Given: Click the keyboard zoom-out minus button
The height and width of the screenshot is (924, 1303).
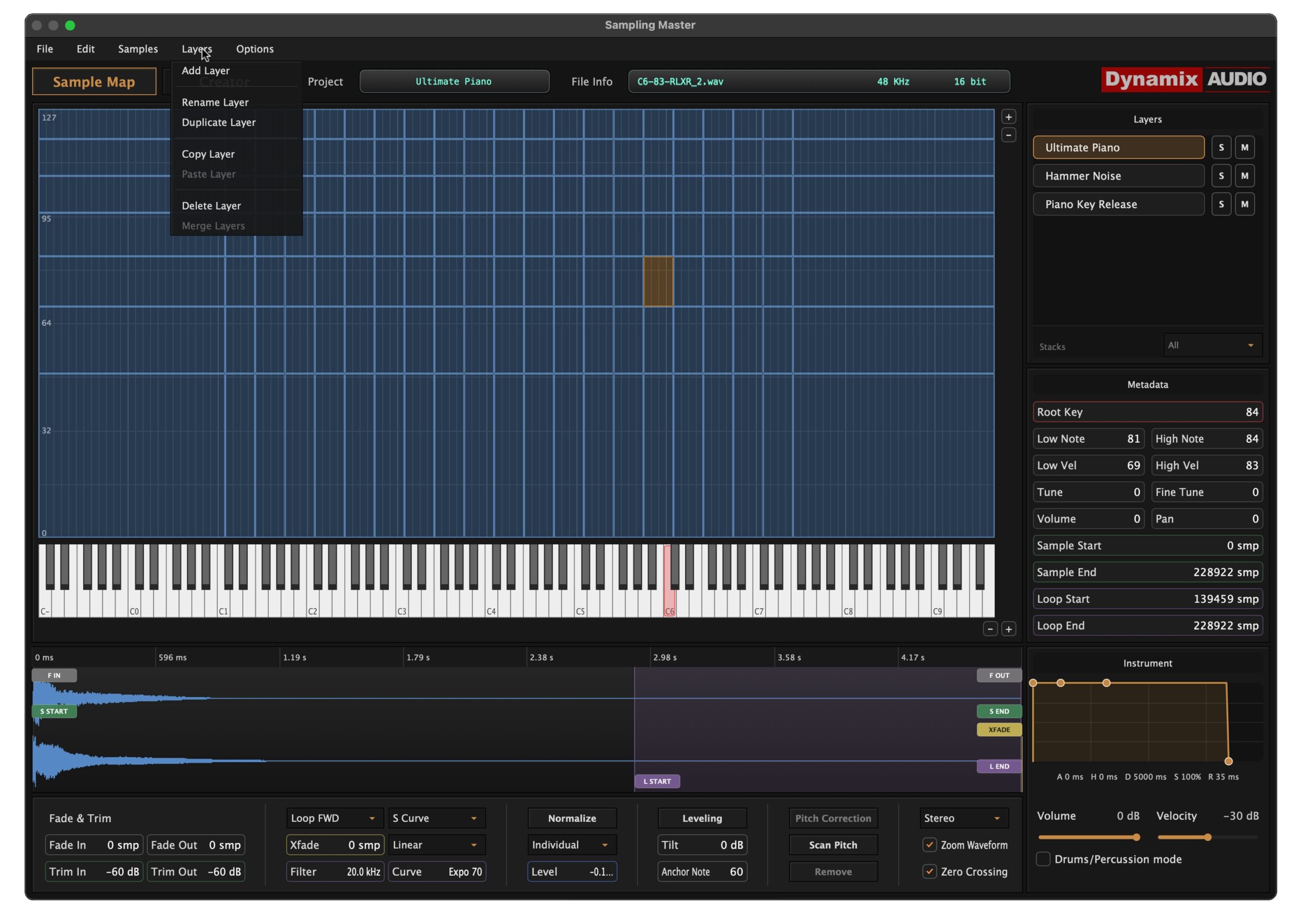Looking at the screenshot, I should 990,629.
